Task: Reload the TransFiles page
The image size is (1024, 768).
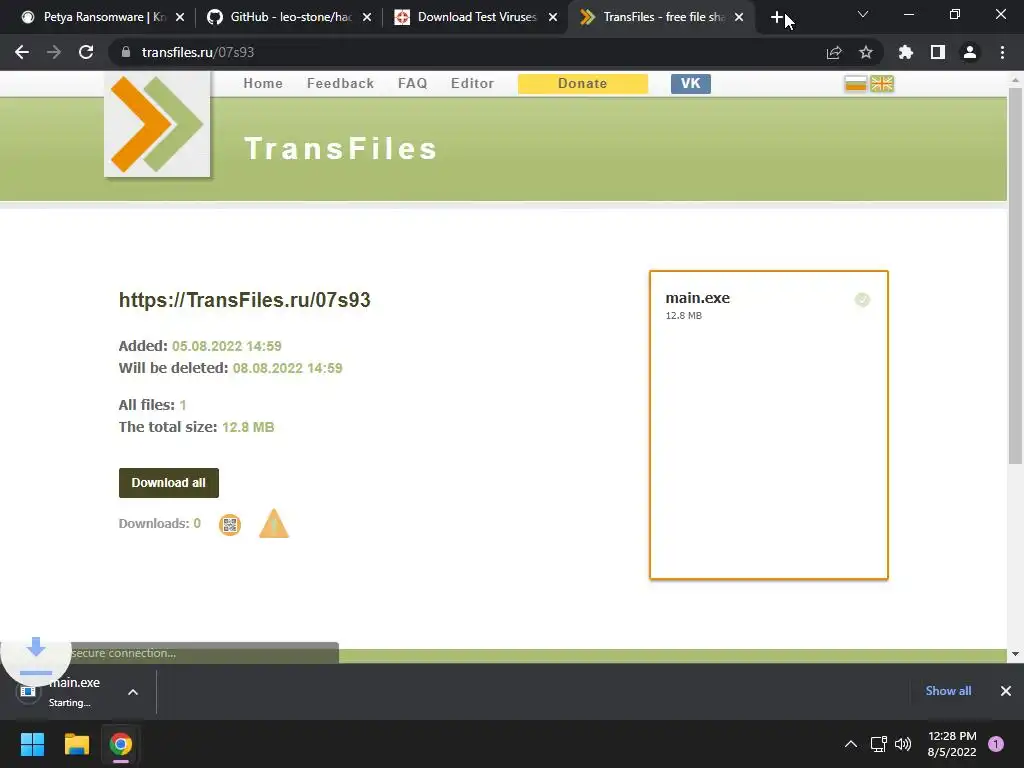Action: [x=86, y=52]
